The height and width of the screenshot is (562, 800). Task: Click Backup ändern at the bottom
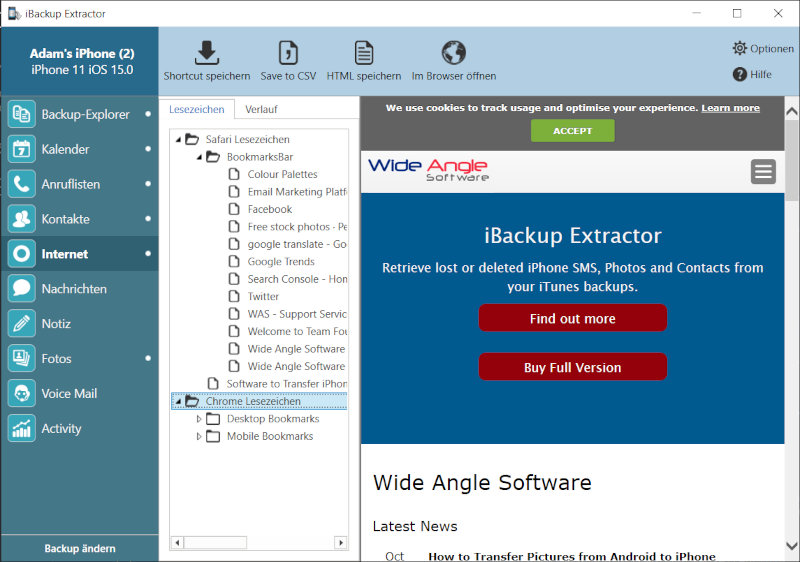(80, 548)
